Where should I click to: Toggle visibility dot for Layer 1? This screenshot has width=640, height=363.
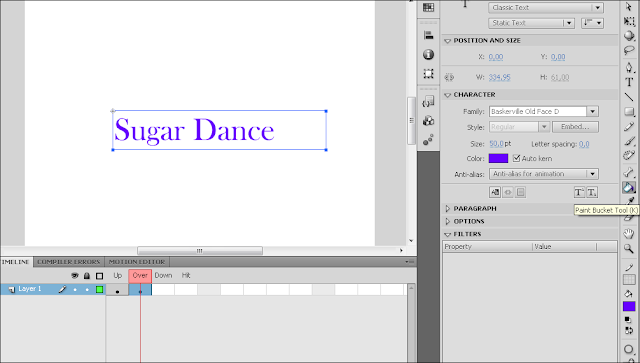75,290
